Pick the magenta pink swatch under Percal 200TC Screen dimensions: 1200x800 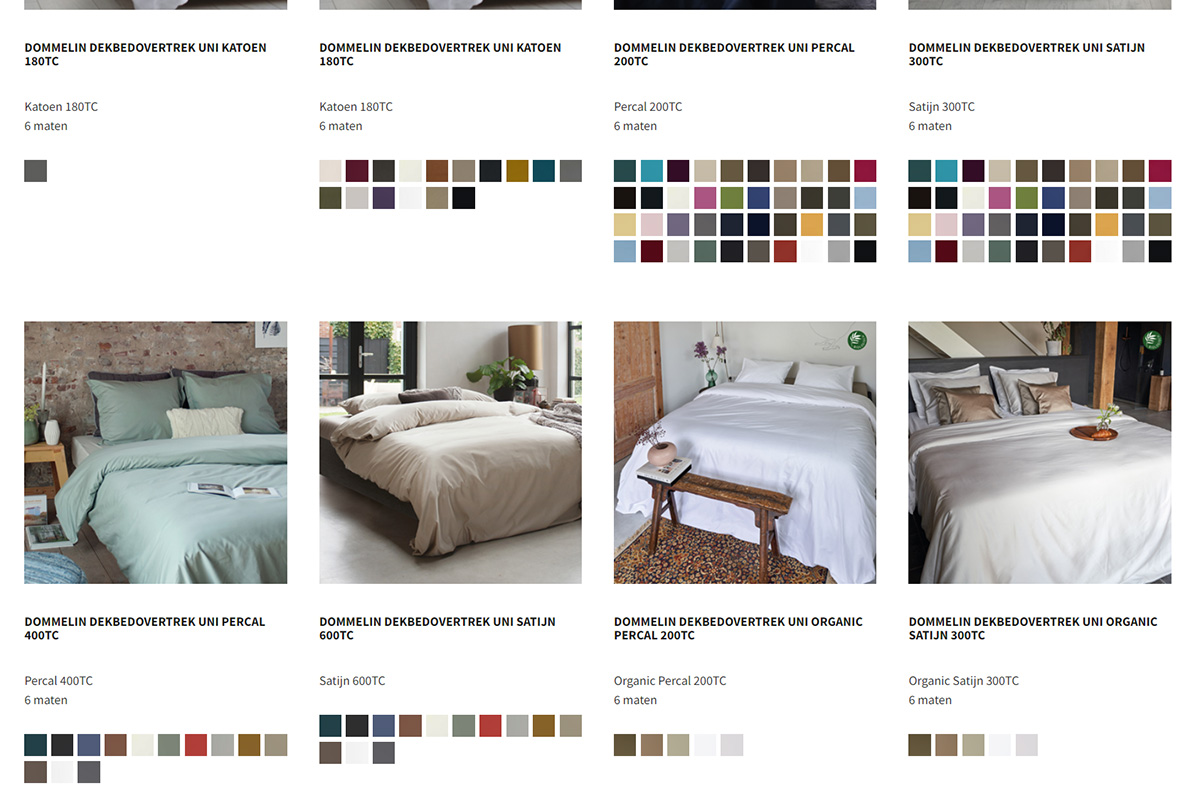[705, 198]
